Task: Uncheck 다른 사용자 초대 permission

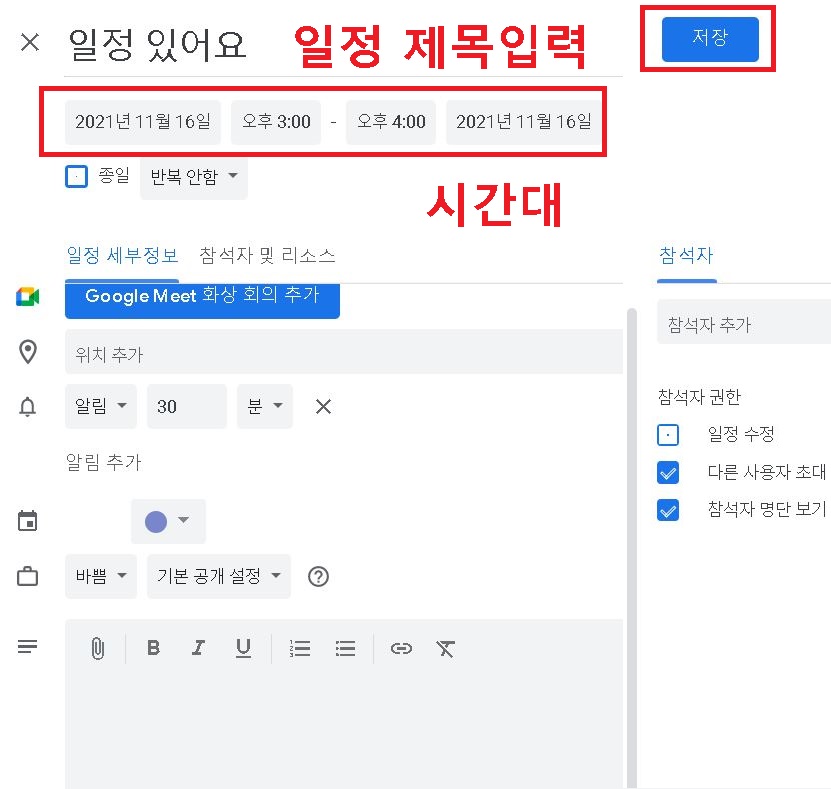Action: pyautogui.click(x=668, y=472)
